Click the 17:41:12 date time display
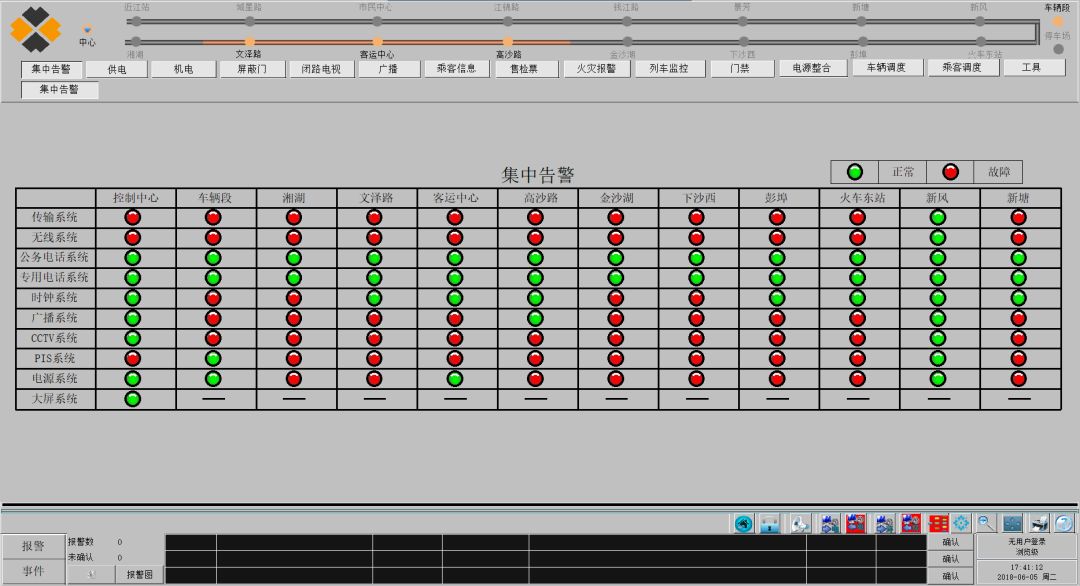 pyautogui.click(x=1027, y=572)
